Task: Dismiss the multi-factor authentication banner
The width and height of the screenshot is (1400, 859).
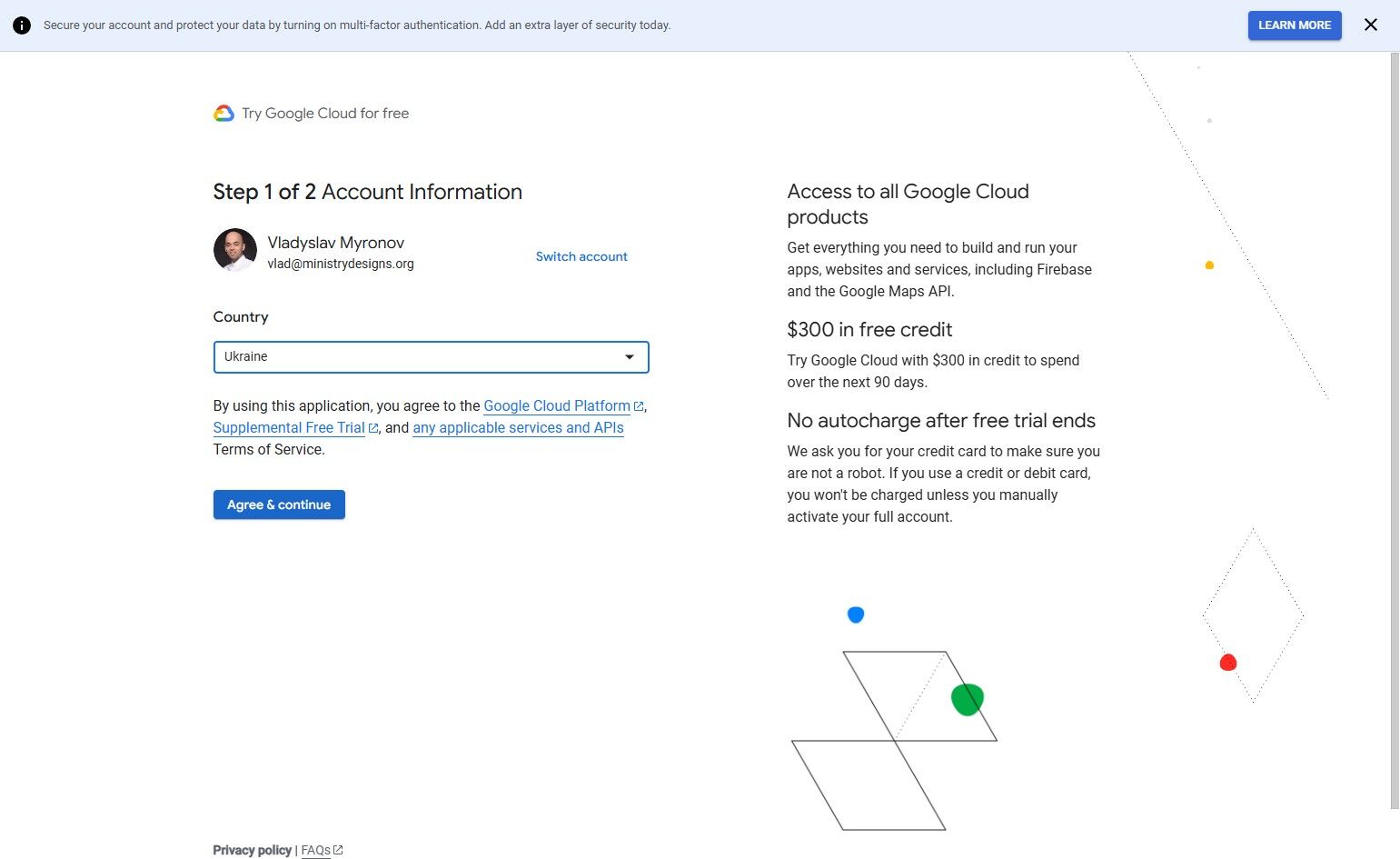Action: click(x=1371, y=25)
